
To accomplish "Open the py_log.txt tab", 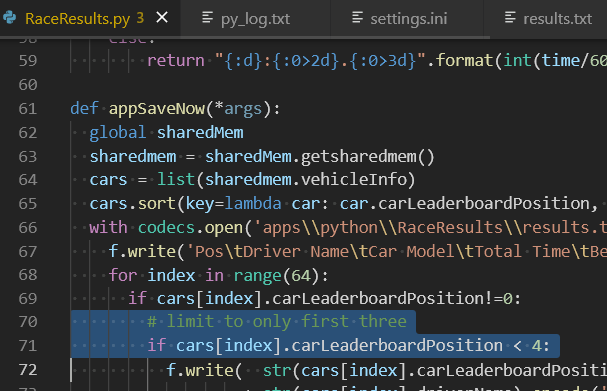I will tap(255, 18).
